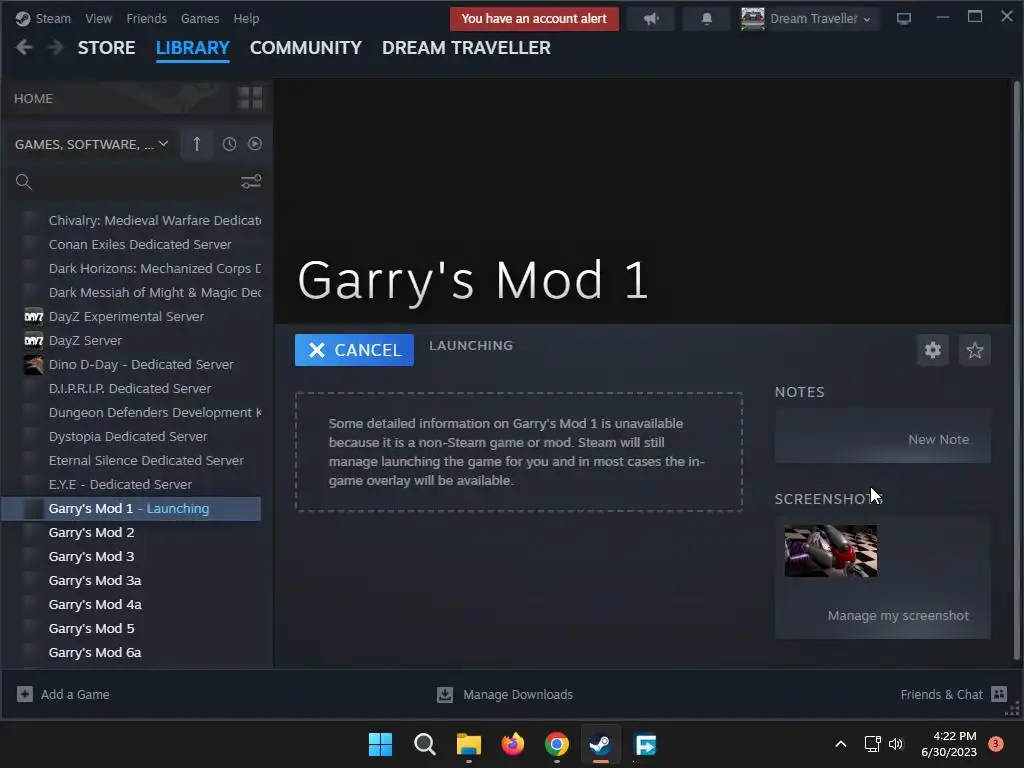Click Manage my screenshot link

point(898,615)
